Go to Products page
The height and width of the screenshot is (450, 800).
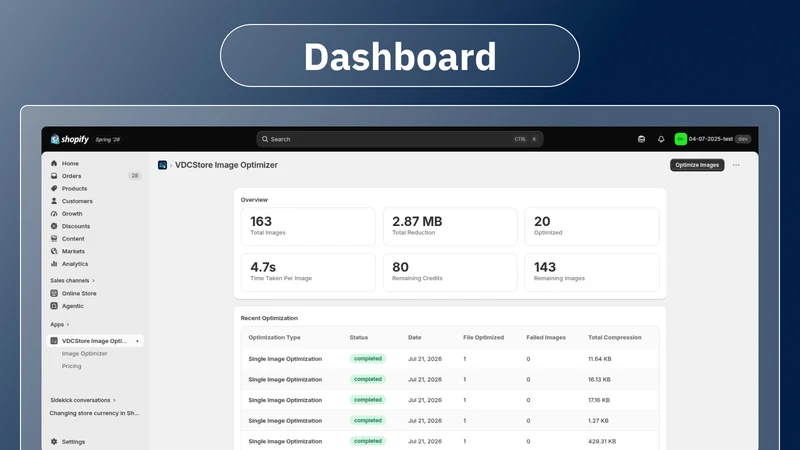click(74, 188)
